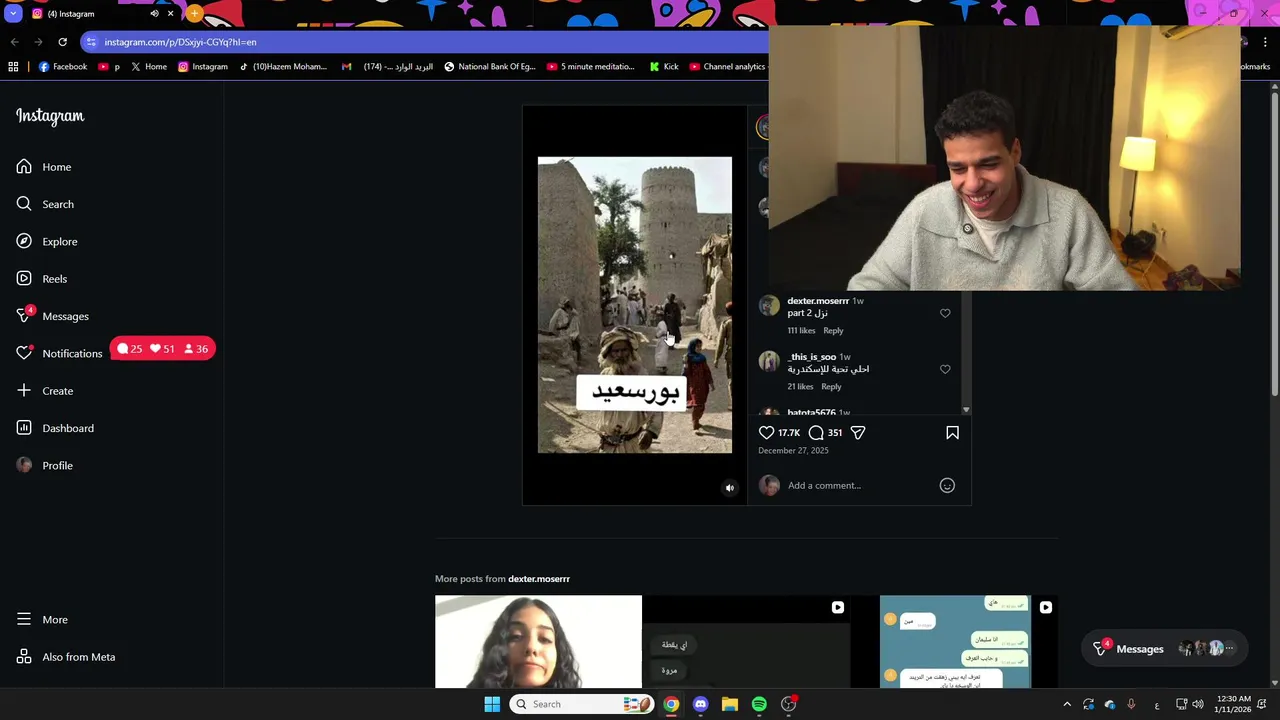Screen dimensions: 1280x720
Task: Open Kick bookmark
Action: click(x=663, y=67)
